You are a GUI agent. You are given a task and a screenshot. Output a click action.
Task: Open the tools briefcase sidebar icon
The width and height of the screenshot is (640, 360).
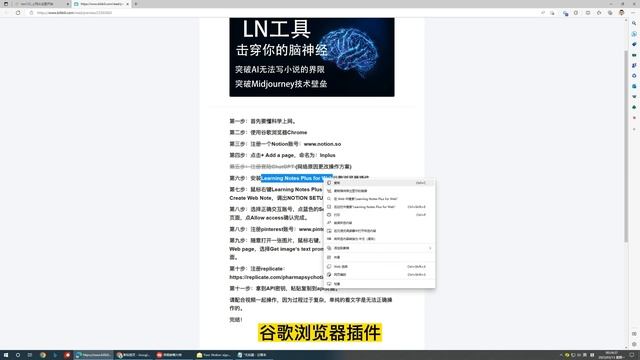pyautogui.click(x=634, y=55)
